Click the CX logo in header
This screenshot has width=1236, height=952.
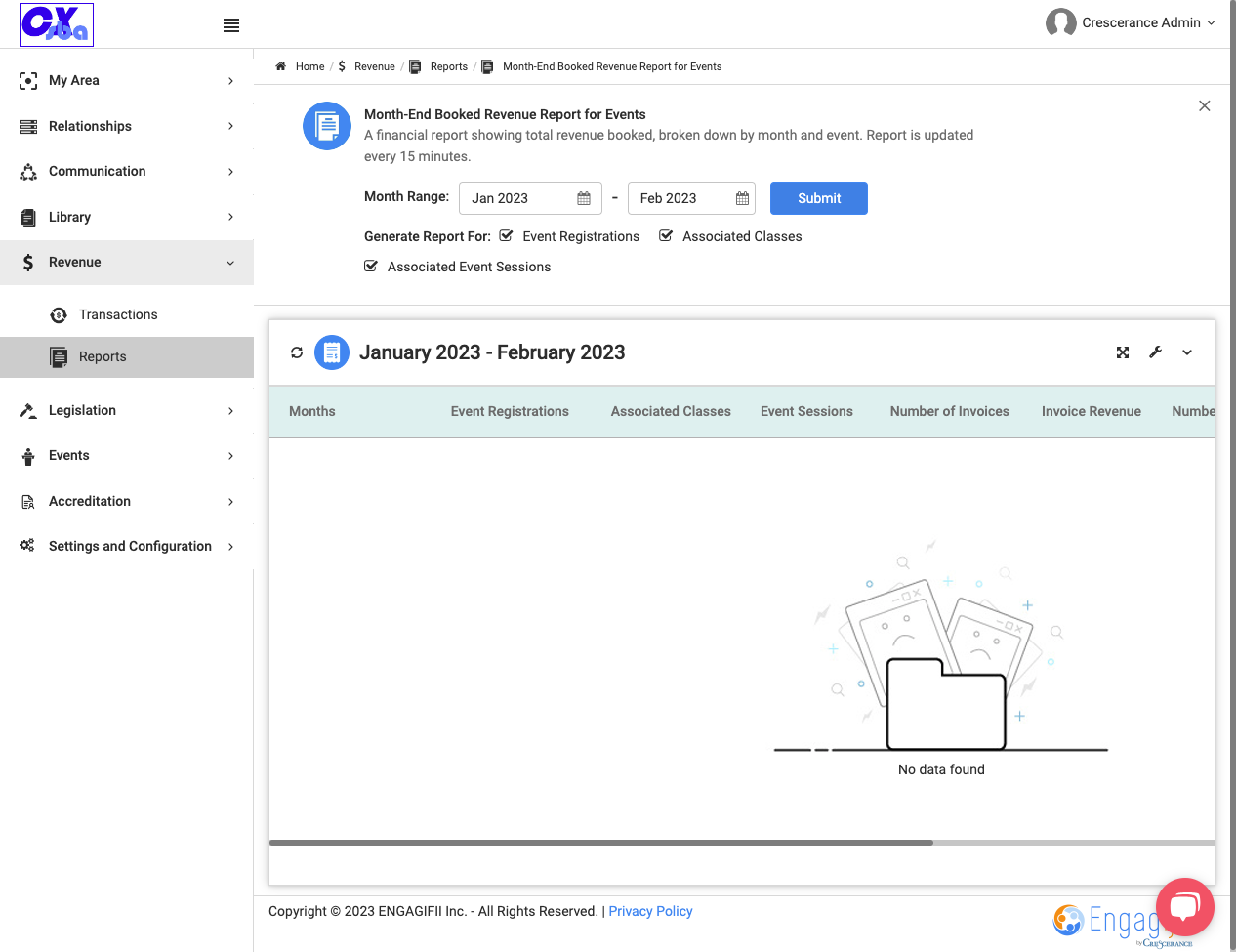[57, 24]
